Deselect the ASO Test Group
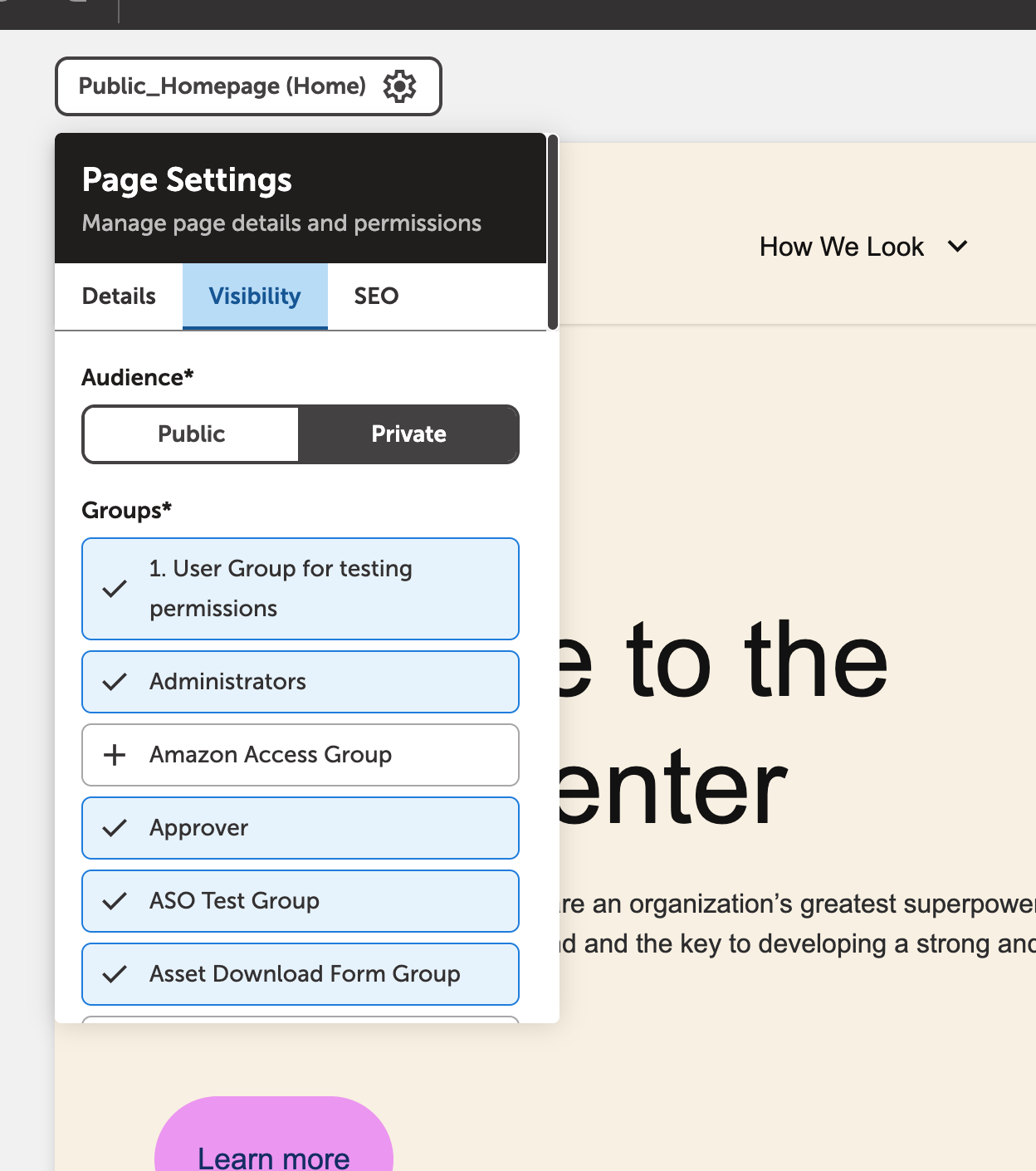Viewport: 1036px width, 1171px height. tap(301, 901)
